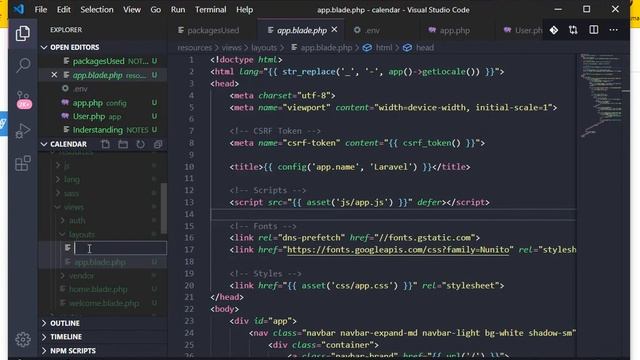This screenshot has height=360, width=640.
Task: Open the Google Fonts URL on line 17
Action: [398, 250]
